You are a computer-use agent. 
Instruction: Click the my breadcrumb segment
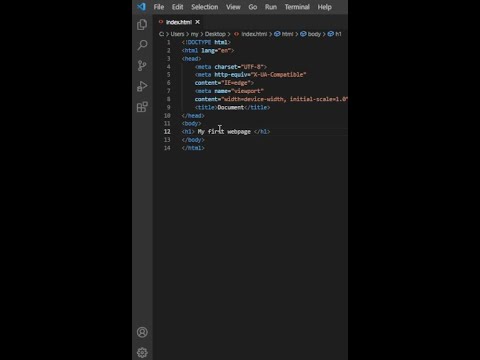194,34
